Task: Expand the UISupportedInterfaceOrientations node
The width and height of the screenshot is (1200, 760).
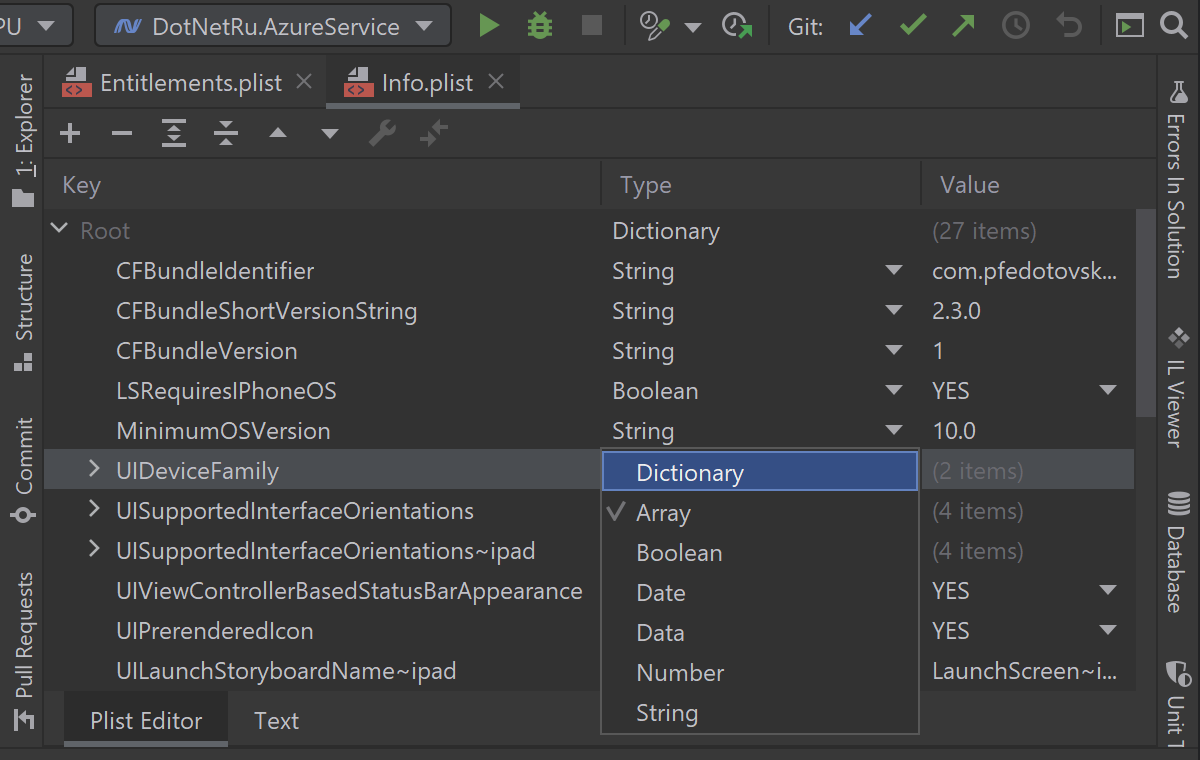Action: coord(94,508)
